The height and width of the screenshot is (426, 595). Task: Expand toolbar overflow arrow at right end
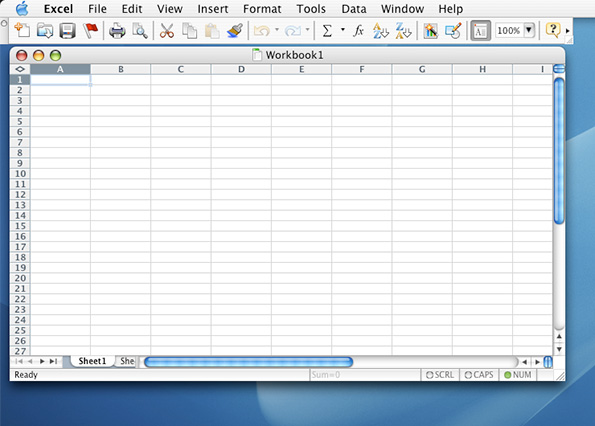pos(568,31)
